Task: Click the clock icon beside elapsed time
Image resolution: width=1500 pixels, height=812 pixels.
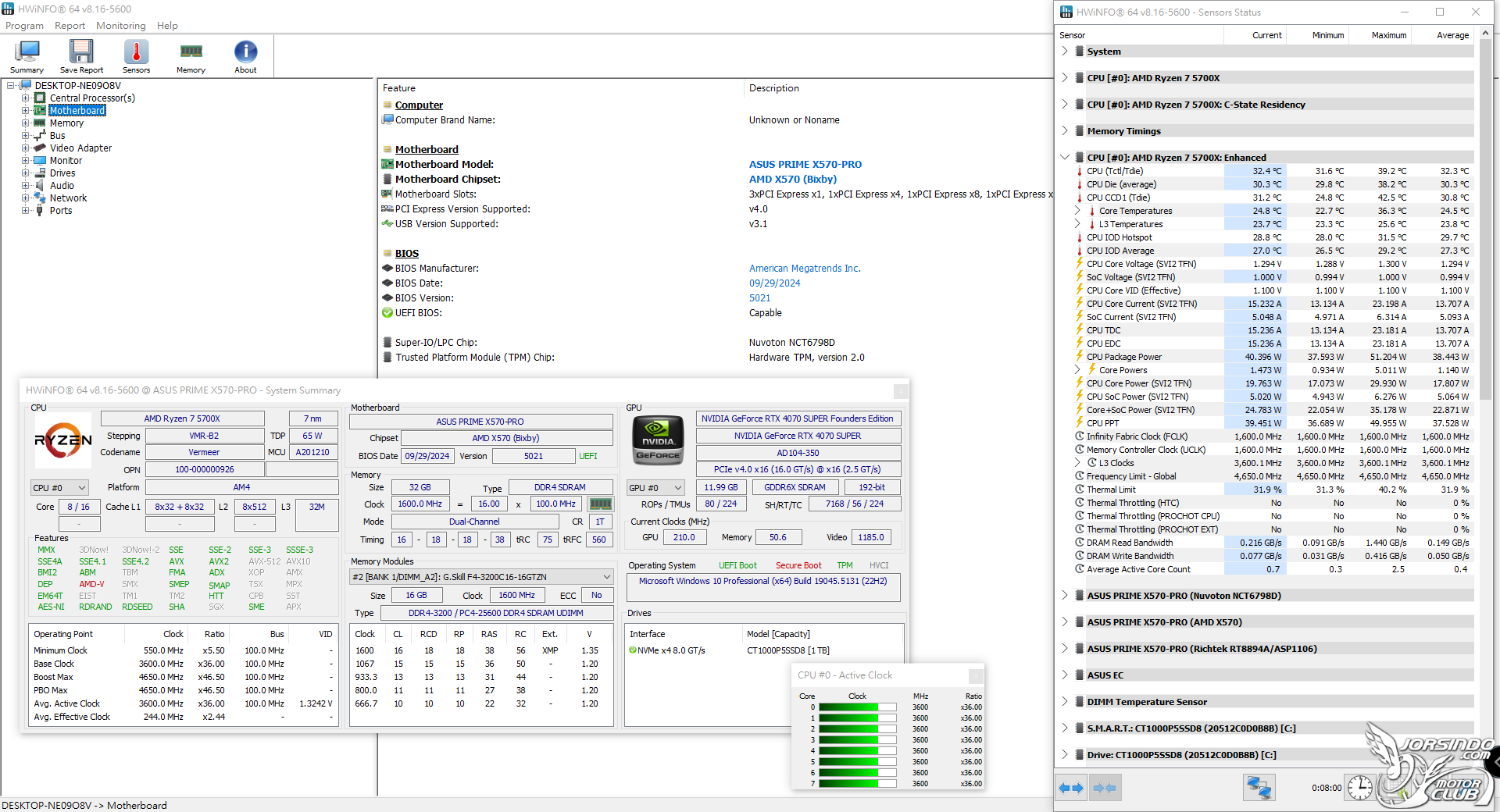Action: point(1360,788)
